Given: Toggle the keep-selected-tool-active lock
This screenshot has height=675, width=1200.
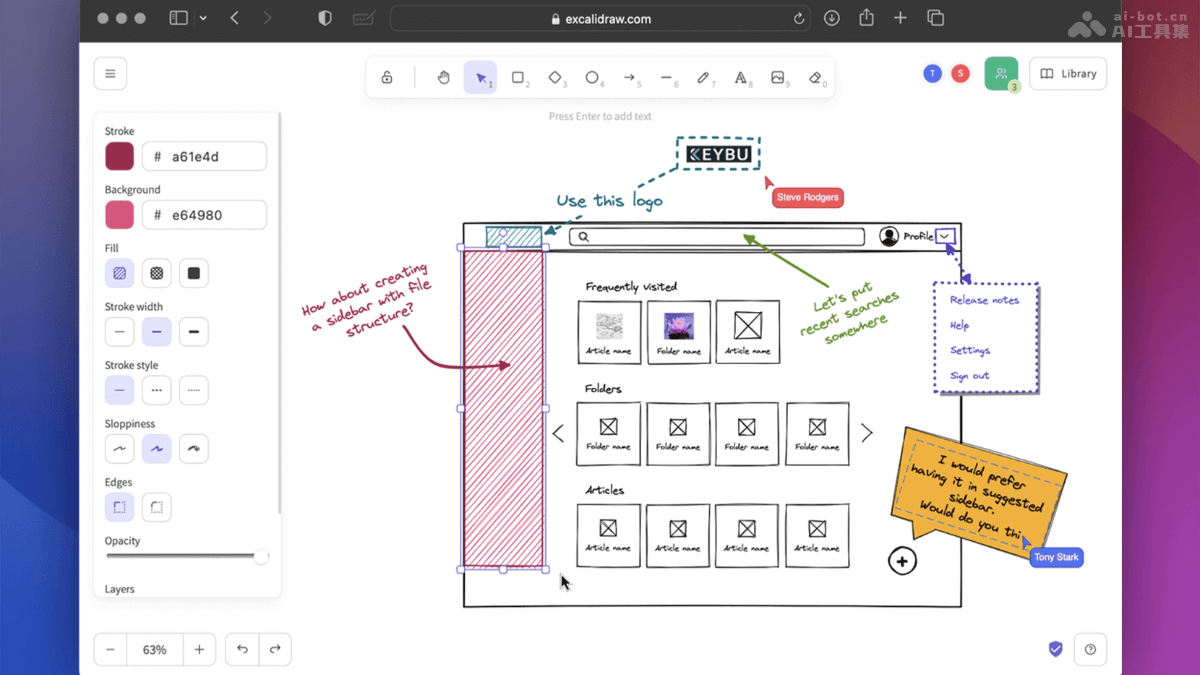Looking at the screenshot, I should pyautogui.click(x=387, y=77).
